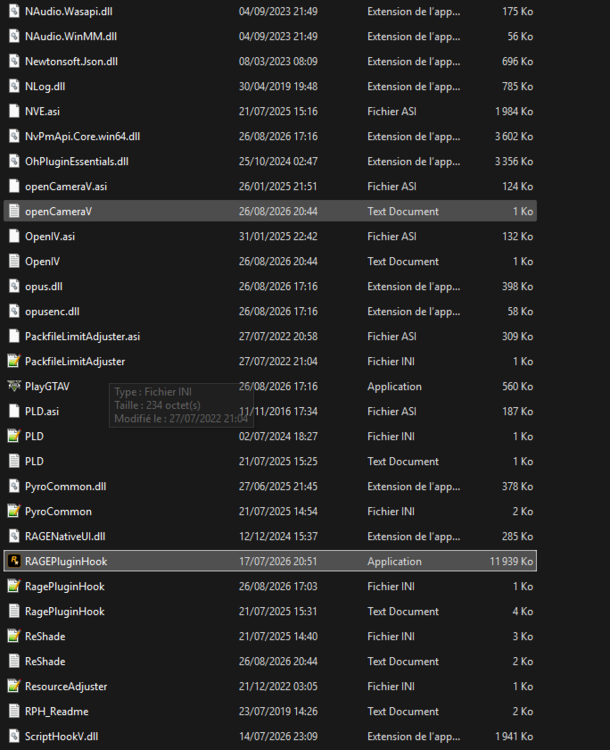Click the size value 11 939 Ko
This screenshot has width=610, height=750.
coord(511,561)
